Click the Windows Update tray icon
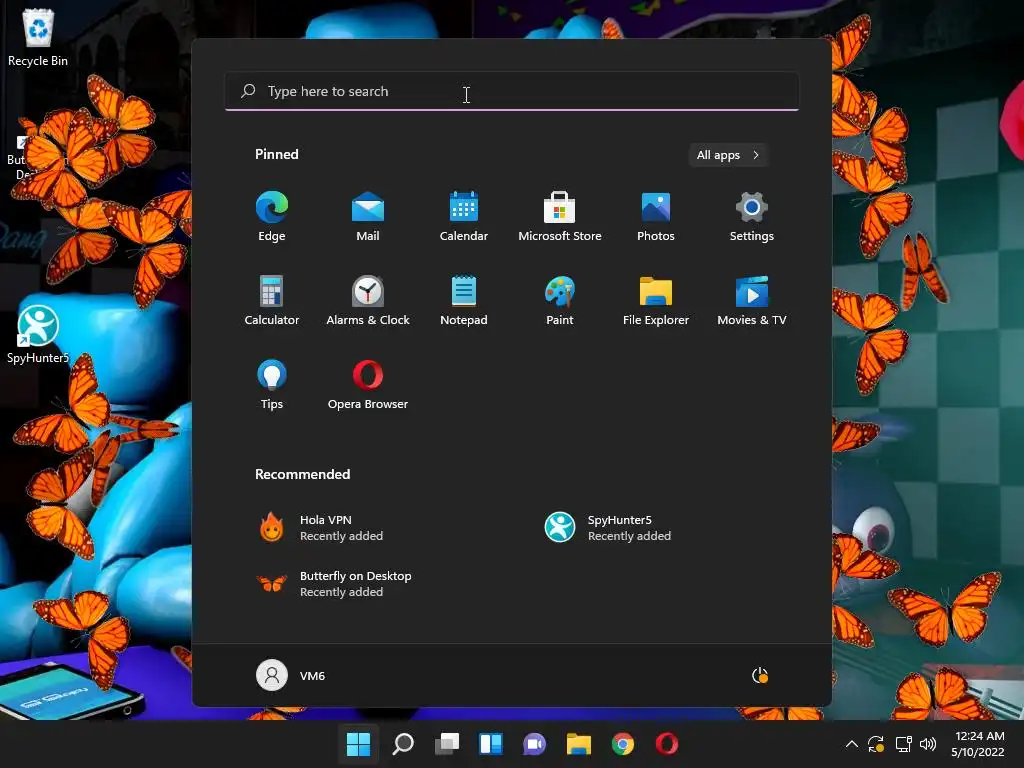This screenshot has width=1024, height=768. tap(876, 744)
